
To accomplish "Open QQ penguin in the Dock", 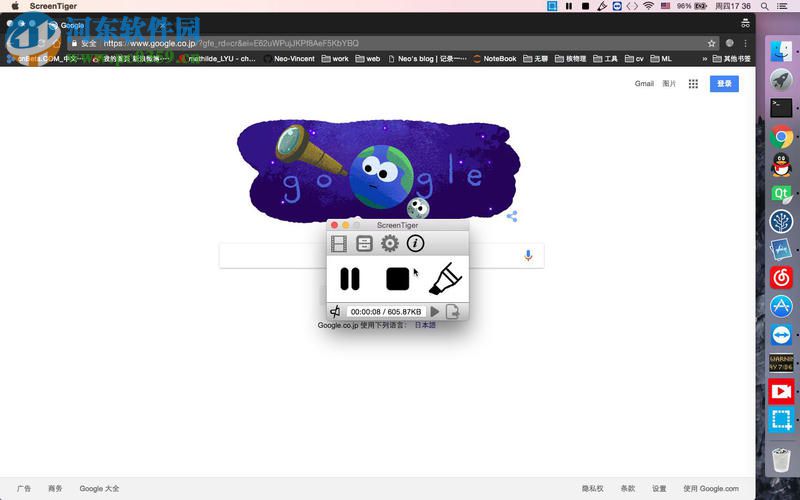I will (781, 165).
